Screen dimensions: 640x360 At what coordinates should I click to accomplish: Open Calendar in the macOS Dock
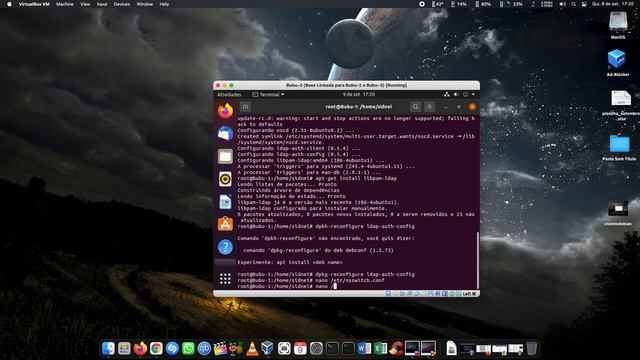click(x=300, y=348)
